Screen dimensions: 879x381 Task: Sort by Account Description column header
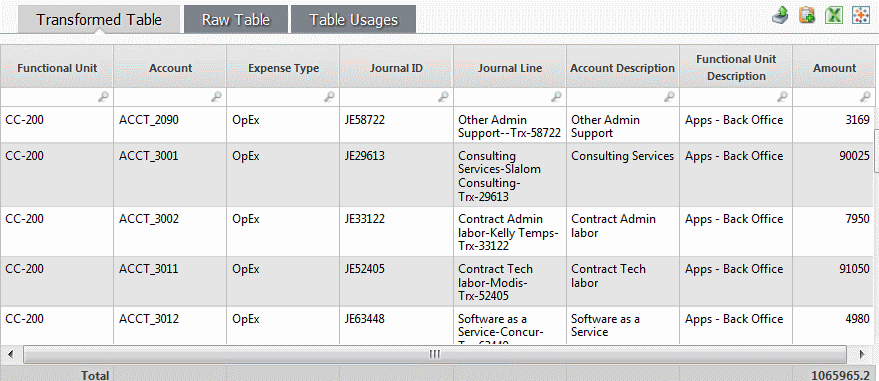623,68
